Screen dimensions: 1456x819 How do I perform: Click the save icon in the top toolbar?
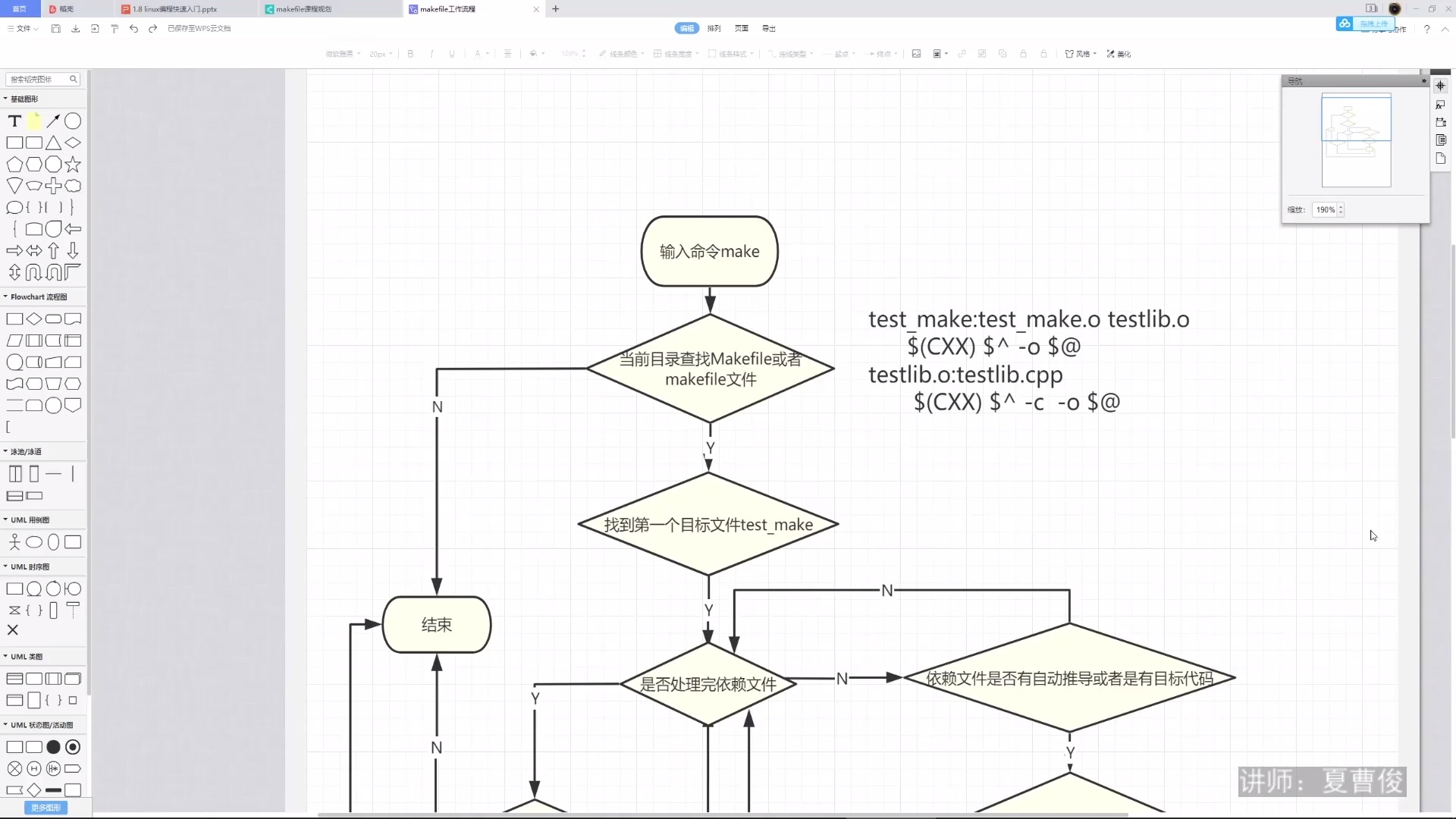[x=56, y=29]
